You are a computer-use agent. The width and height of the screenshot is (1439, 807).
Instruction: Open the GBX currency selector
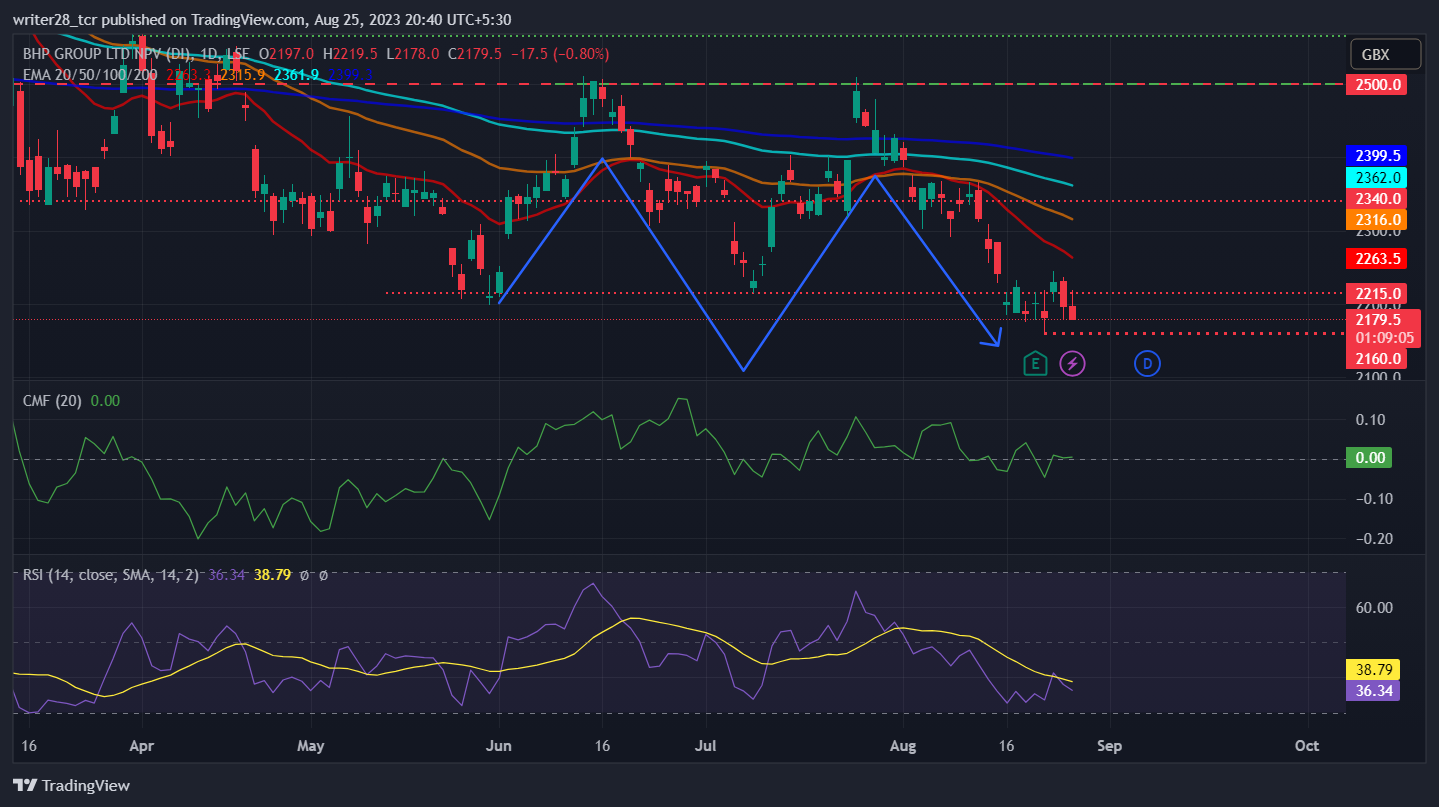[x=1384, y=54]
